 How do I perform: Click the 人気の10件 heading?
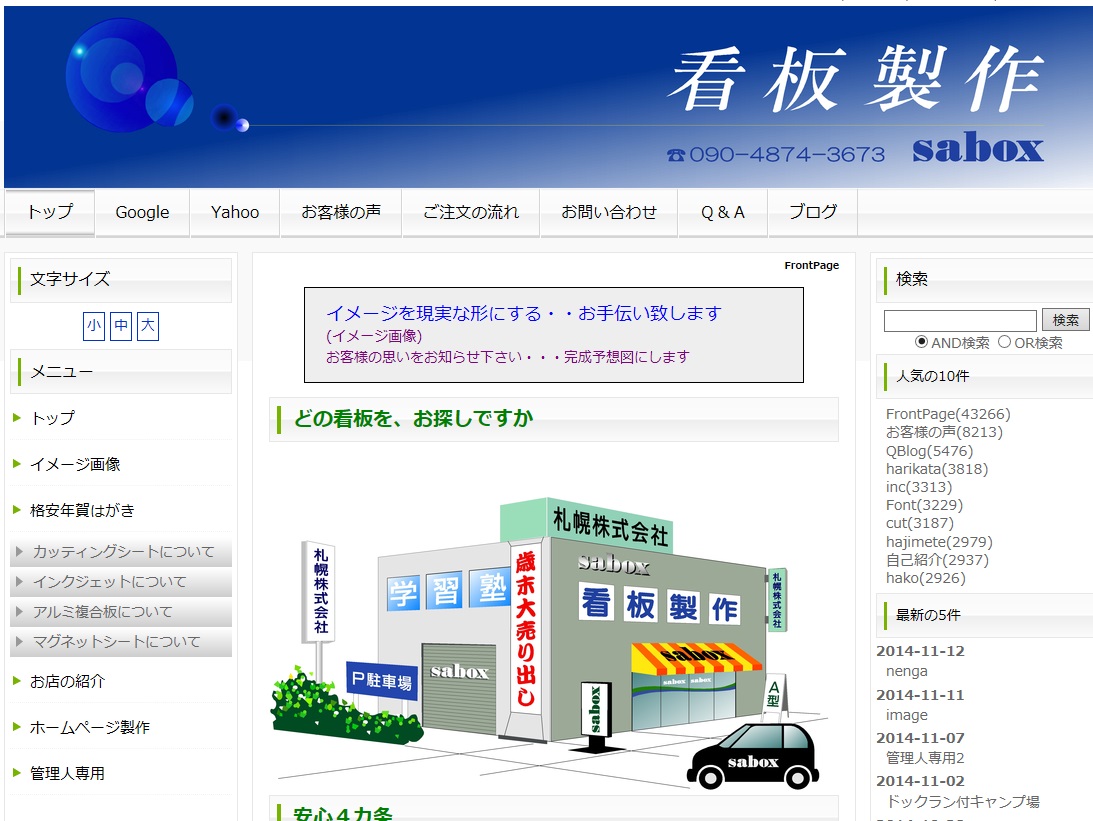(933, 376)
